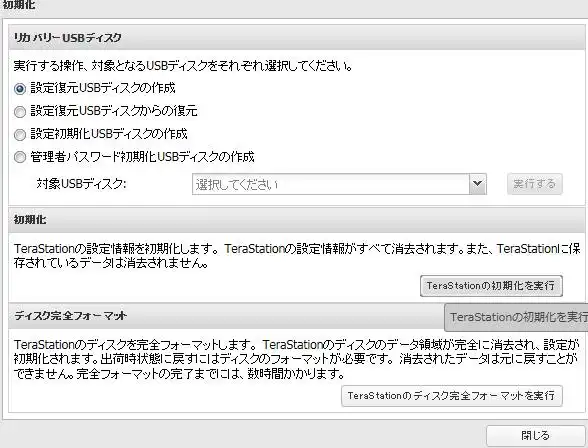Pick 管理者パスワード初期化USBディスクの作成 radio option
The width and height of the screenshot is (588, 448).
(20, 157)
